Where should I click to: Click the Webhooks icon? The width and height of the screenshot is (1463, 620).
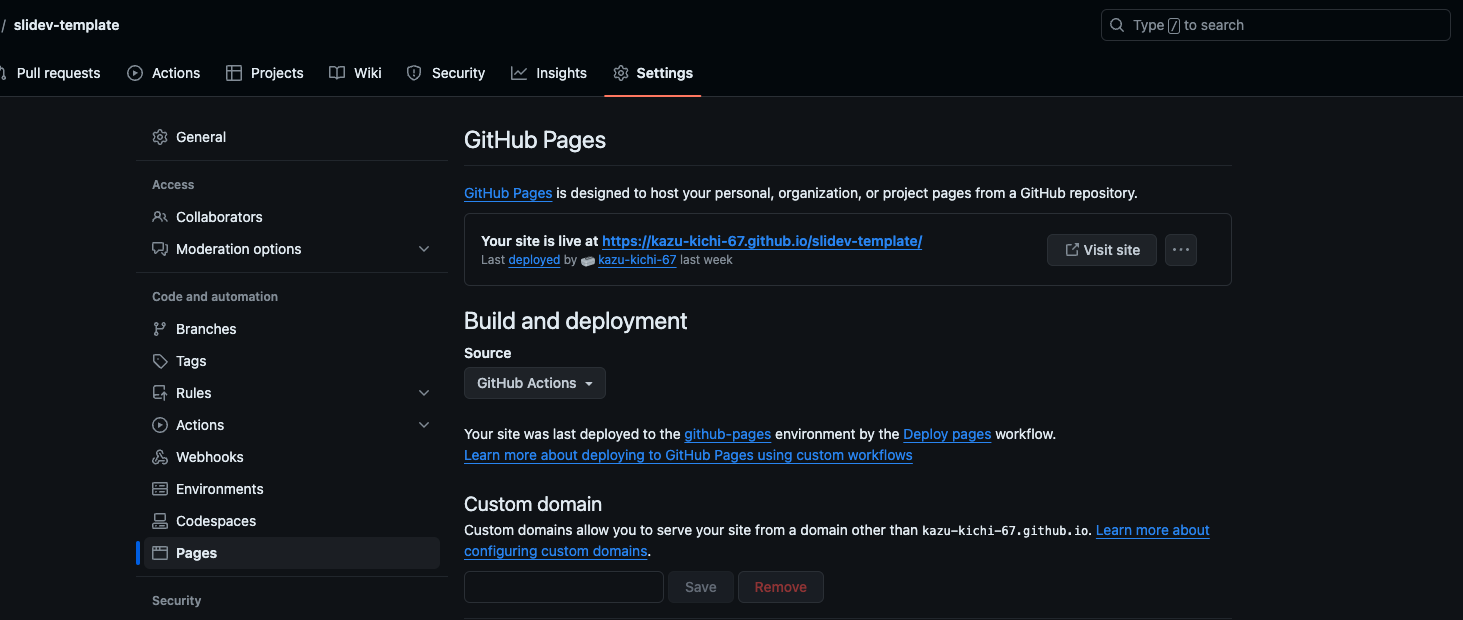pyautogui.click(x=160, y=457)
